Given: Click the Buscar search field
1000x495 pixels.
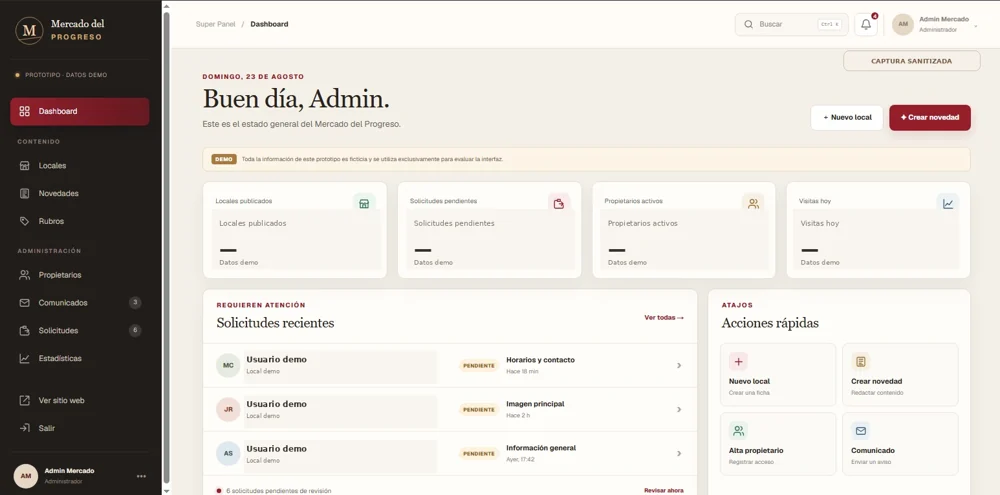Looking at the screenshot, I should (791, 24).
